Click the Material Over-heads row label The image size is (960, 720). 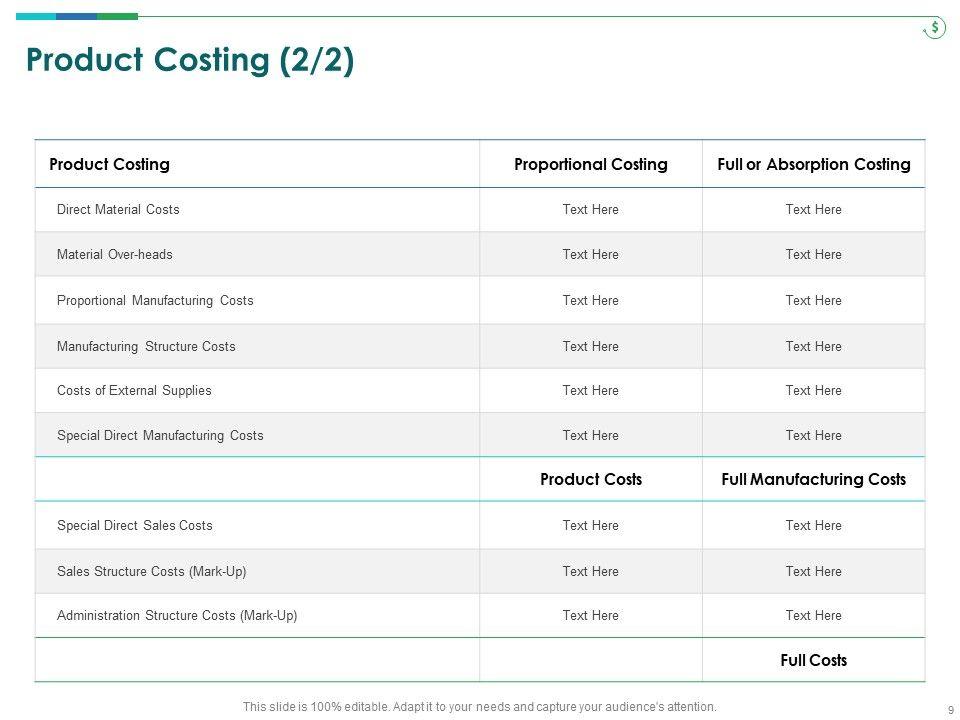pos(115,255)
